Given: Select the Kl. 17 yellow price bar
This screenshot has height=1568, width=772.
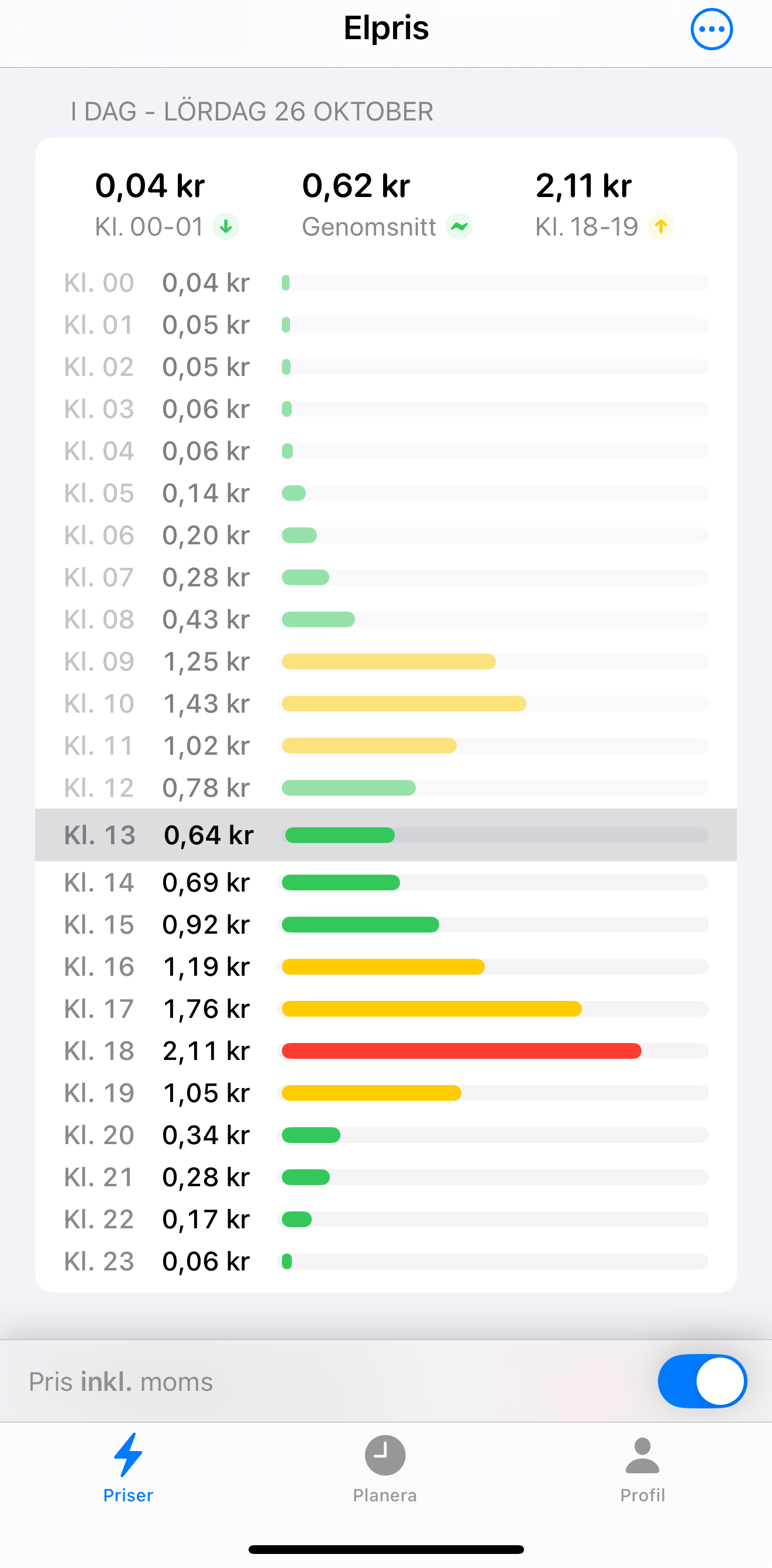Looking at the screenshot, I should (432, 1009).
